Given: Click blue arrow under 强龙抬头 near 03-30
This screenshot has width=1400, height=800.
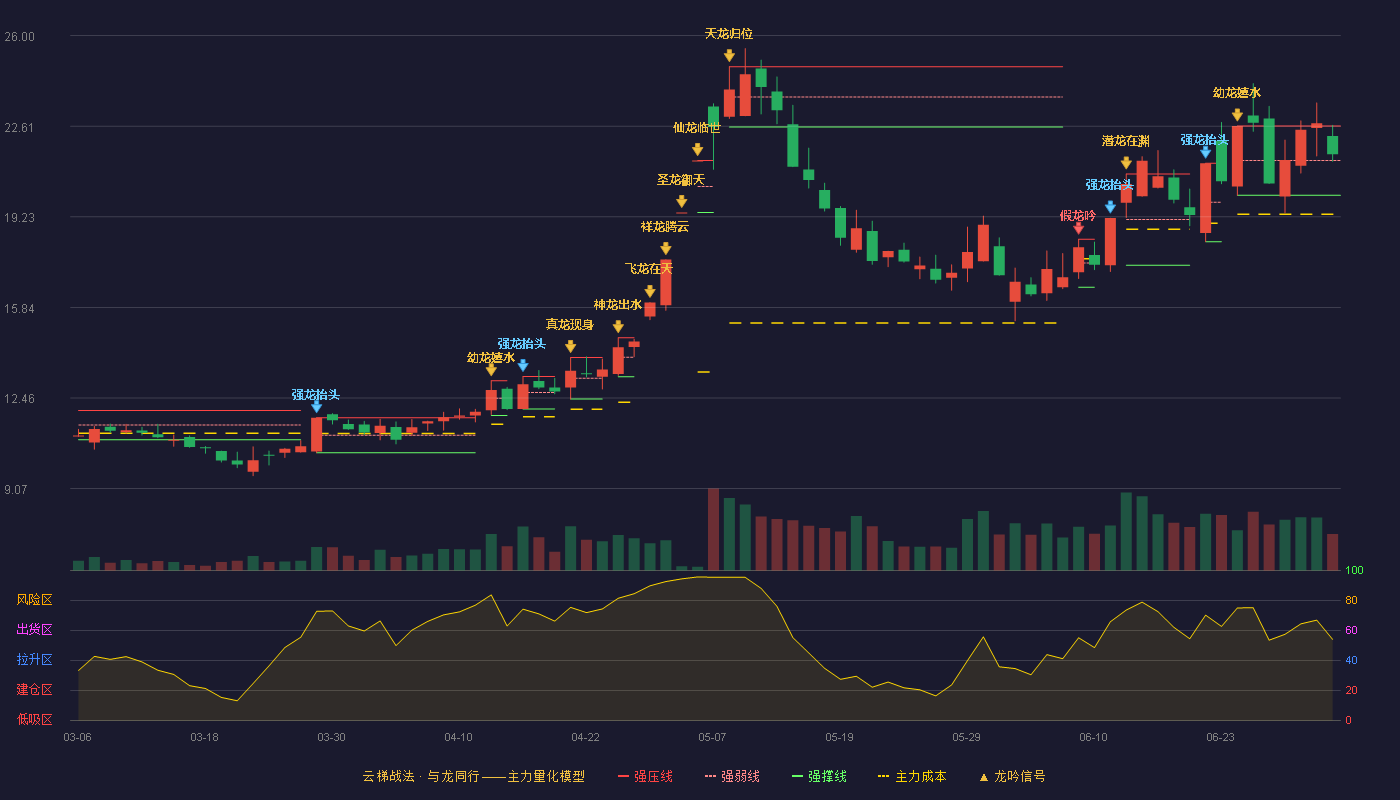Looking at the screenshot, I should (x=316, y=406).
